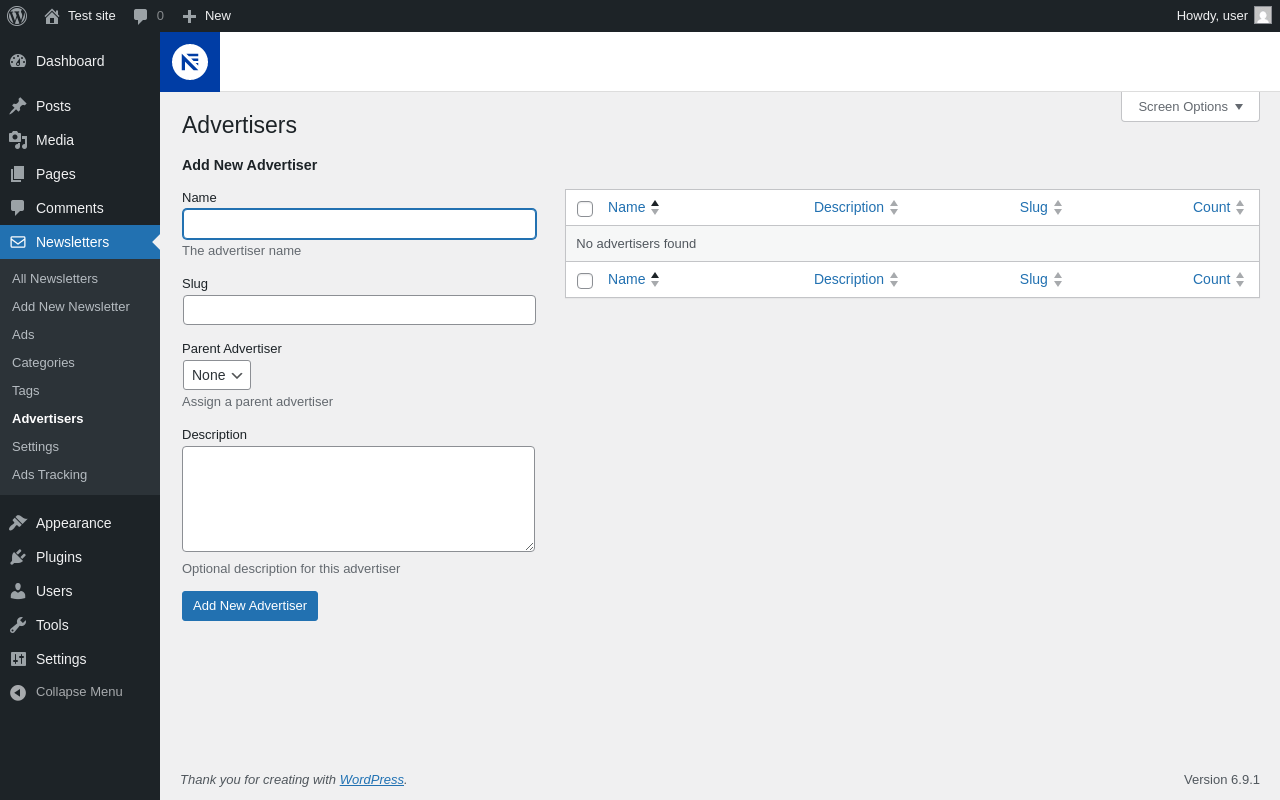Open the Tools menu

(x=80, y=625)
